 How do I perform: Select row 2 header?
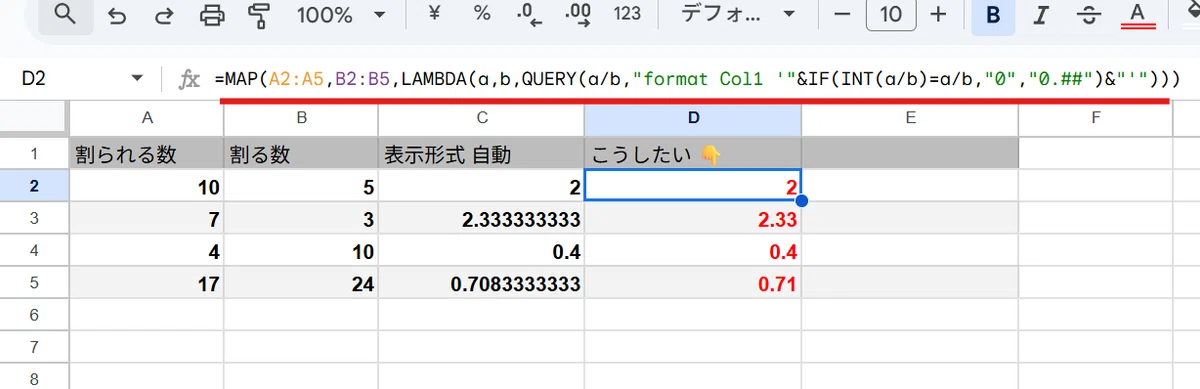(34, 185)
